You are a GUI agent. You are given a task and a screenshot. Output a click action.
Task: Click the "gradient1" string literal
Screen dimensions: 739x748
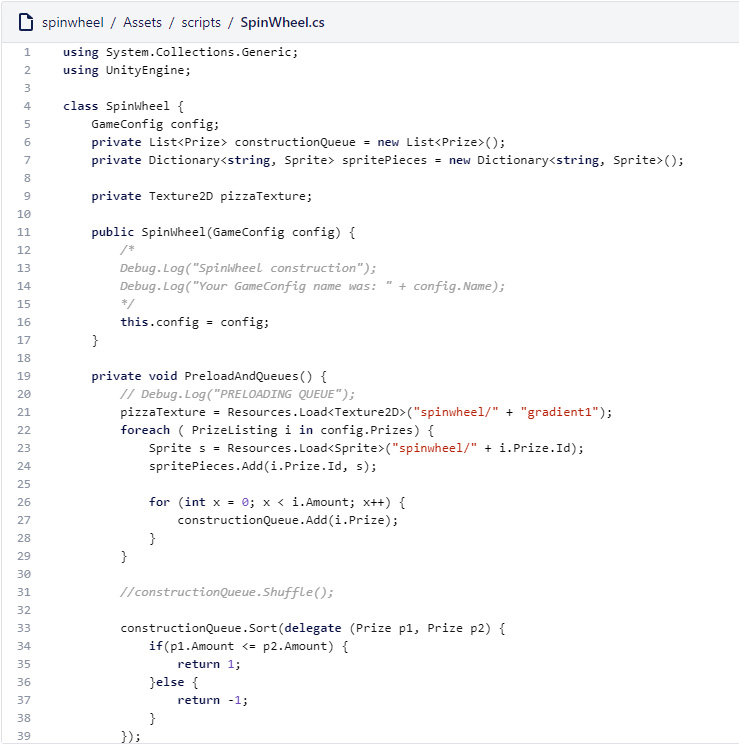coord(560,412)
